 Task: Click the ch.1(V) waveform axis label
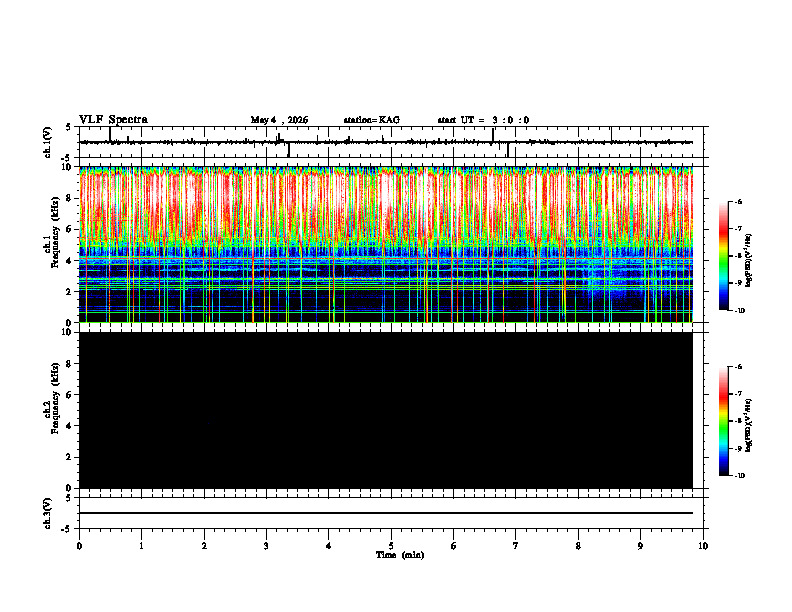47,142
